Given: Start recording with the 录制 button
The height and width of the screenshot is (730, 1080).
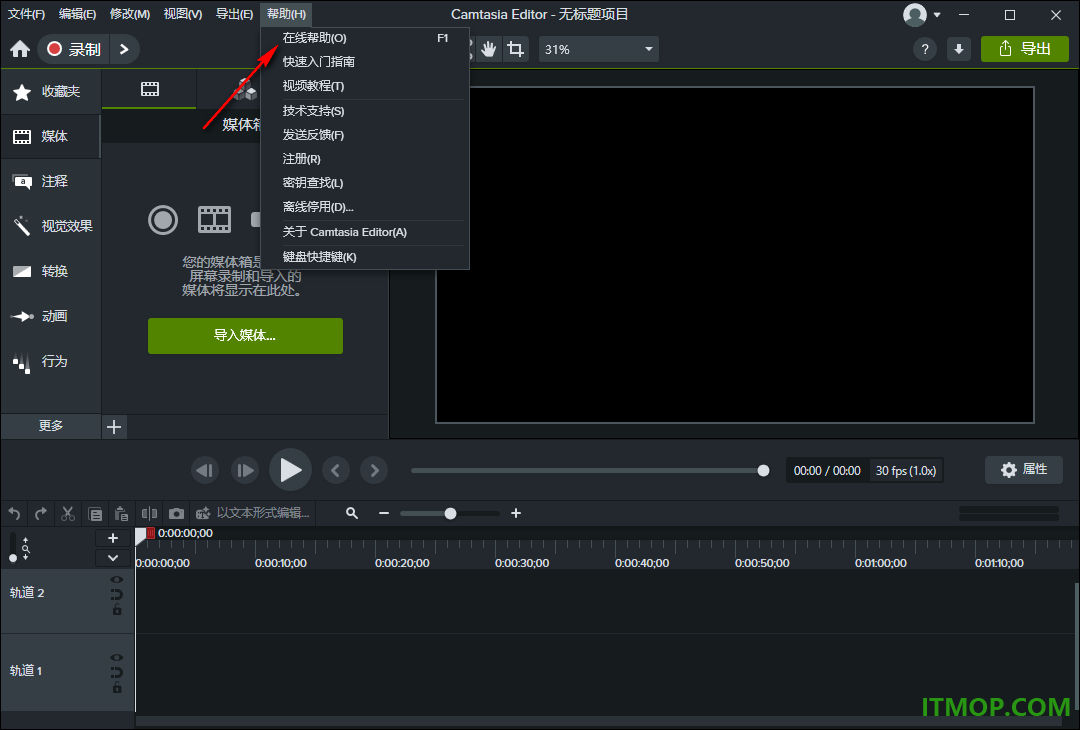Looking at the screenshot, I should (x=74, y=49).
